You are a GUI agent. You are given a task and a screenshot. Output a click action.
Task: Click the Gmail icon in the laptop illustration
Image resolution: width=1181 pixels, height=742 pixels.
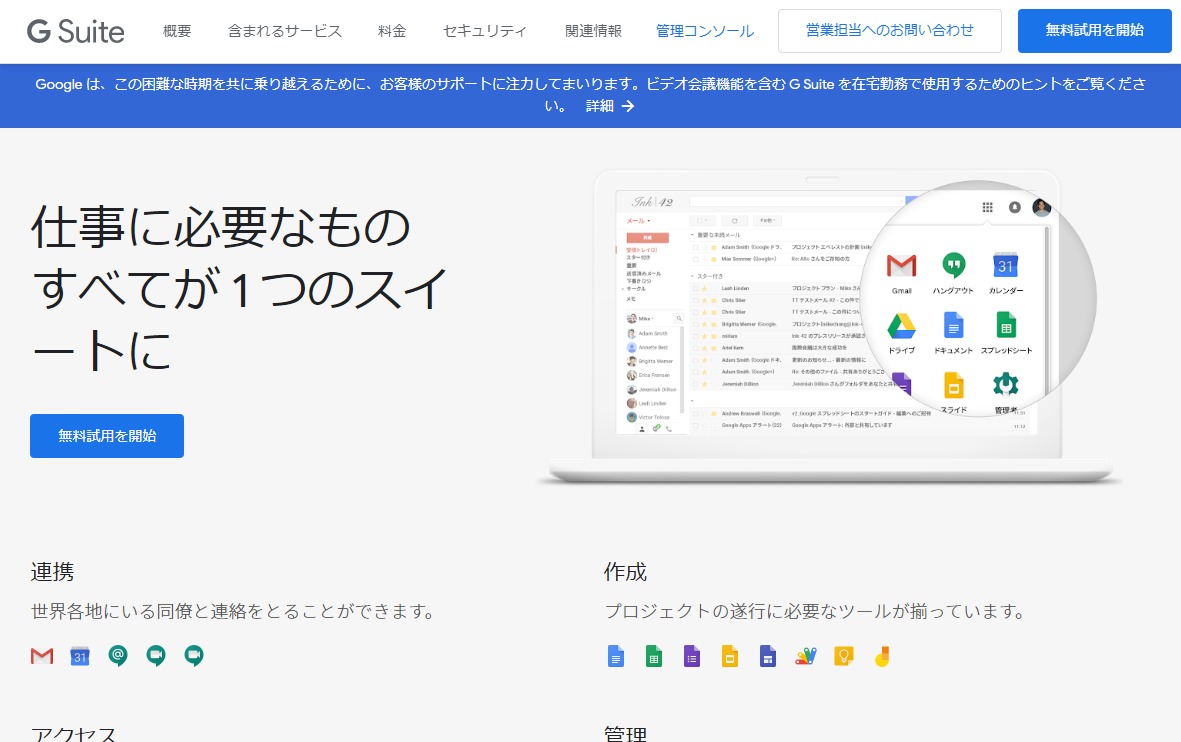(x=902, y=266)
